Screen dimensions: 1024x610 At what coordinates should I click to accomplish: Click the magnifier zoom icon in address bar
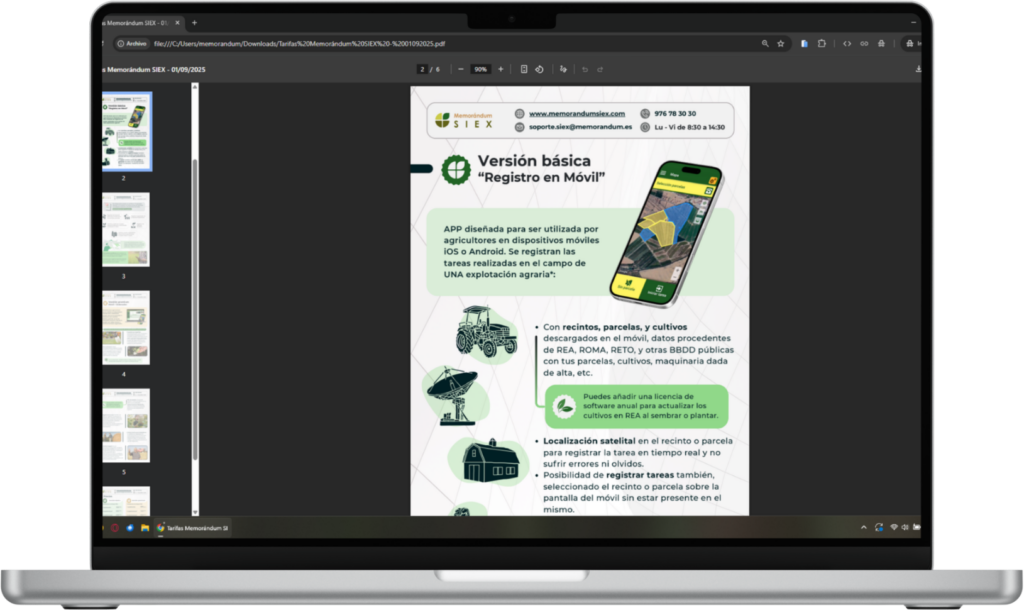(765, 44)
